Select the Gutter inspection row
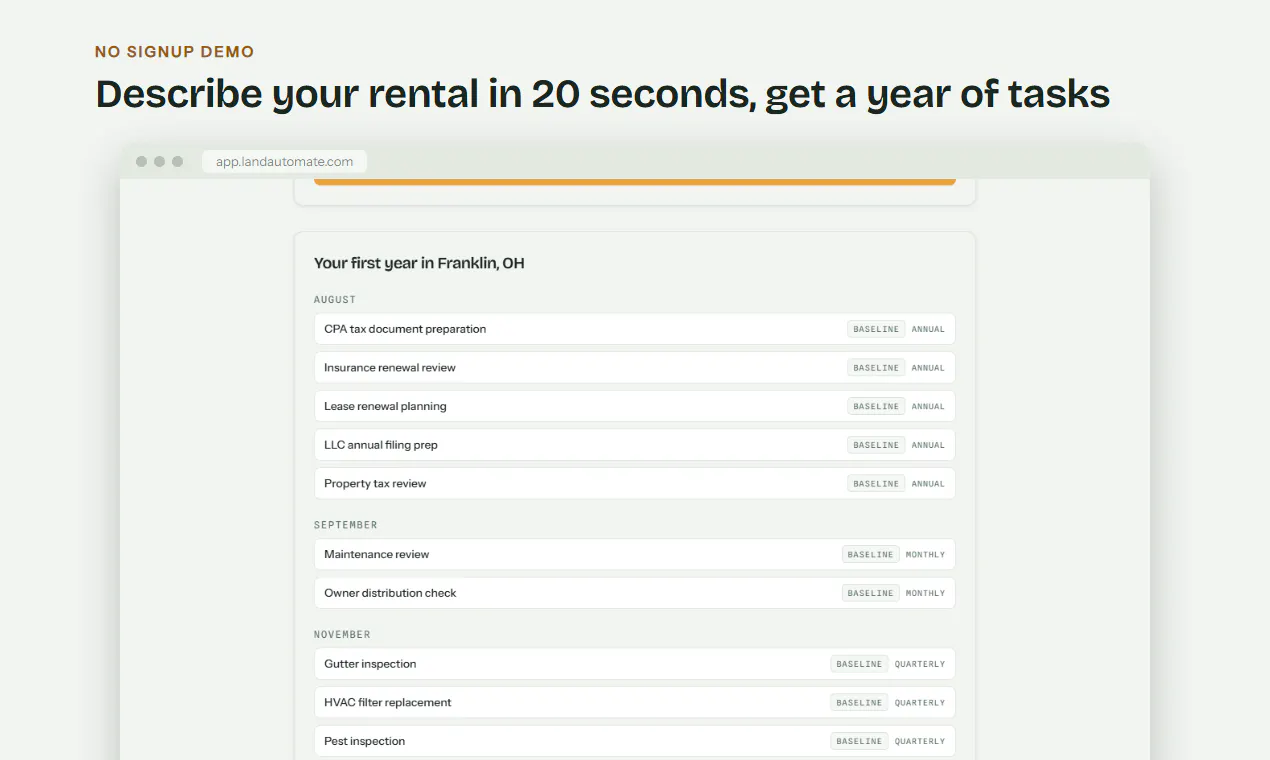 [x=634, y=664]
